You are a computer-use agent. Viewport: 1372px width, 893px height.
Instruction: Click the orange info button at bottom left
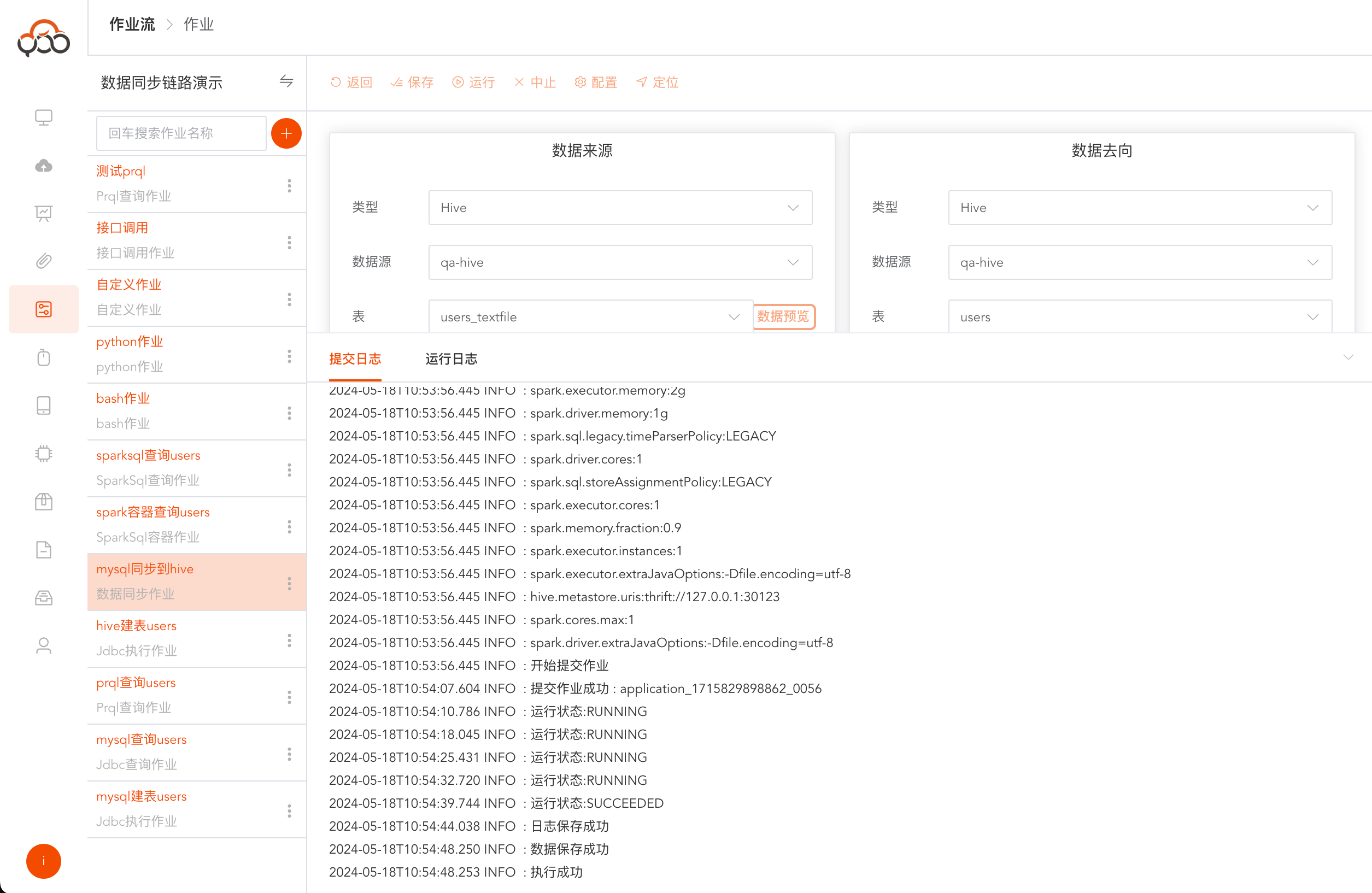43,861
